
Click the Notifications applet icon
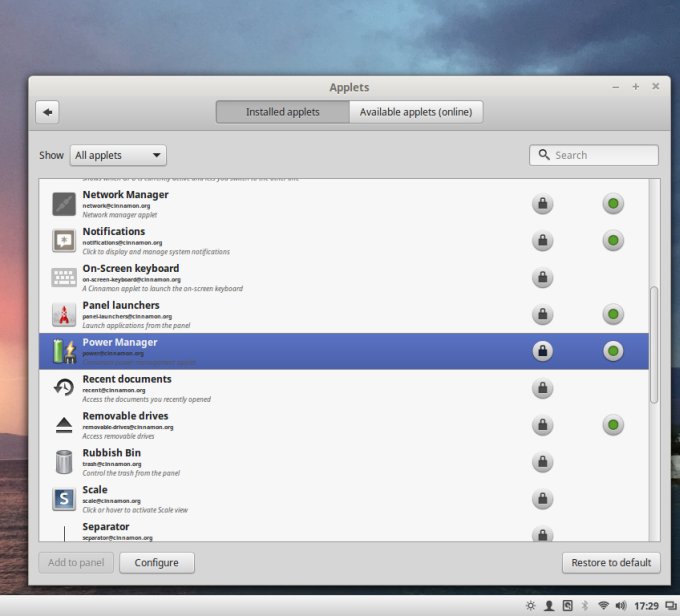coord(64,241)
